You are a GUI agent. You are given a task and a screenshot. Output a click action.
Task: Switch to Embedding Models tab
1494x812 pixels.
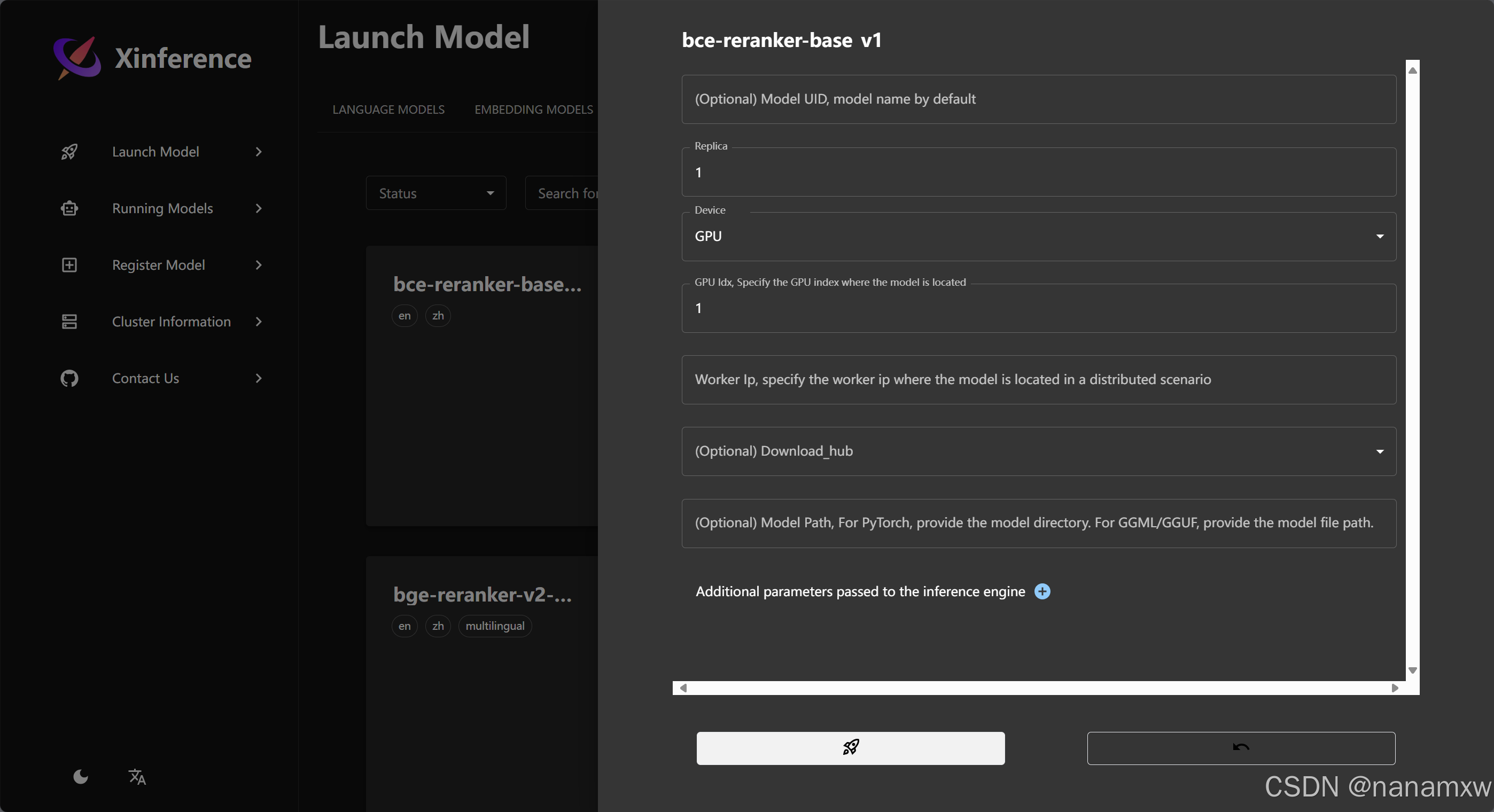coord(533,110)
